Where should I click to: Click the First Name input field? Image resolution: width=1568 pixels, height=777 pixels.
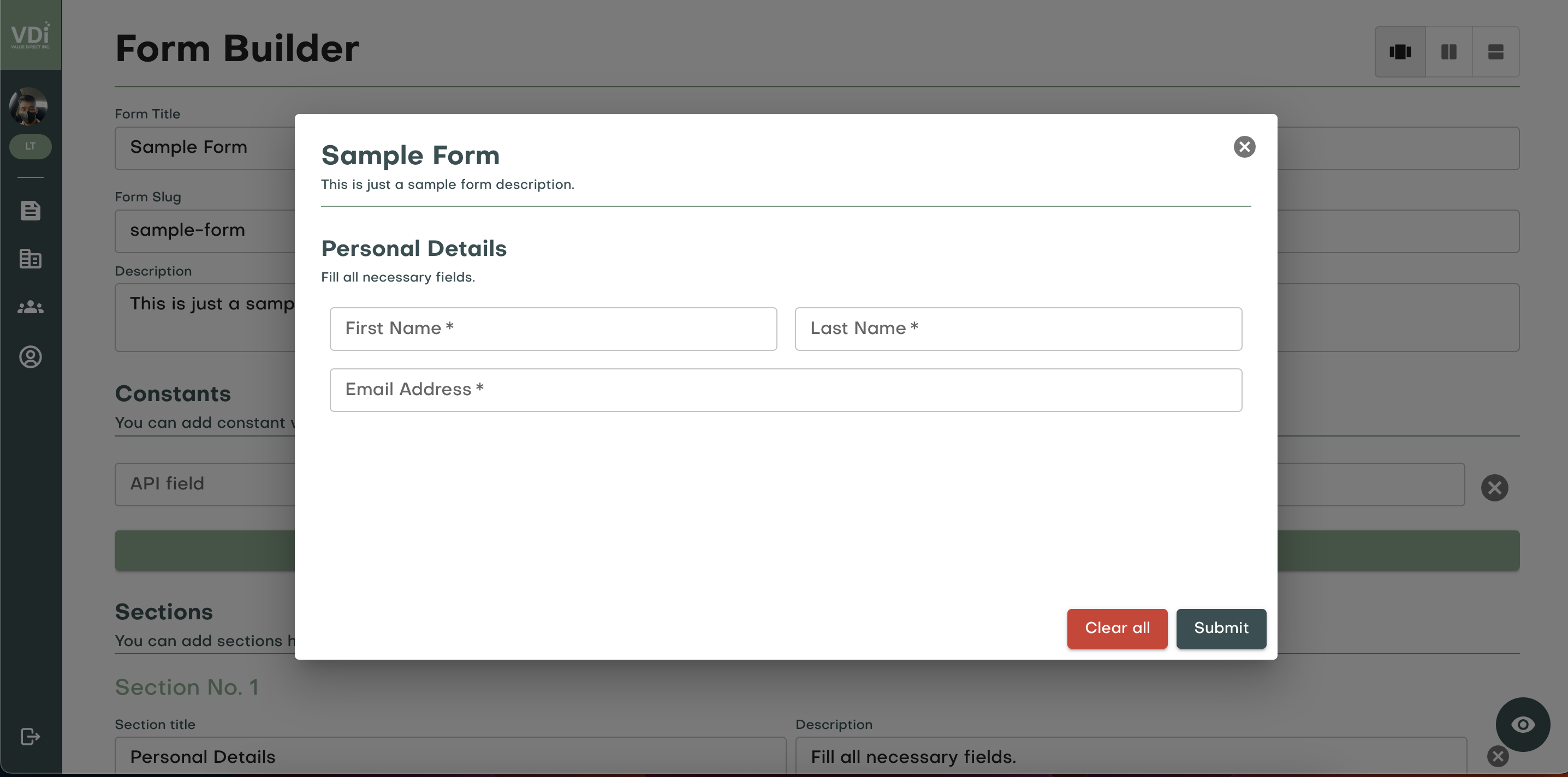tap(553, 328)
